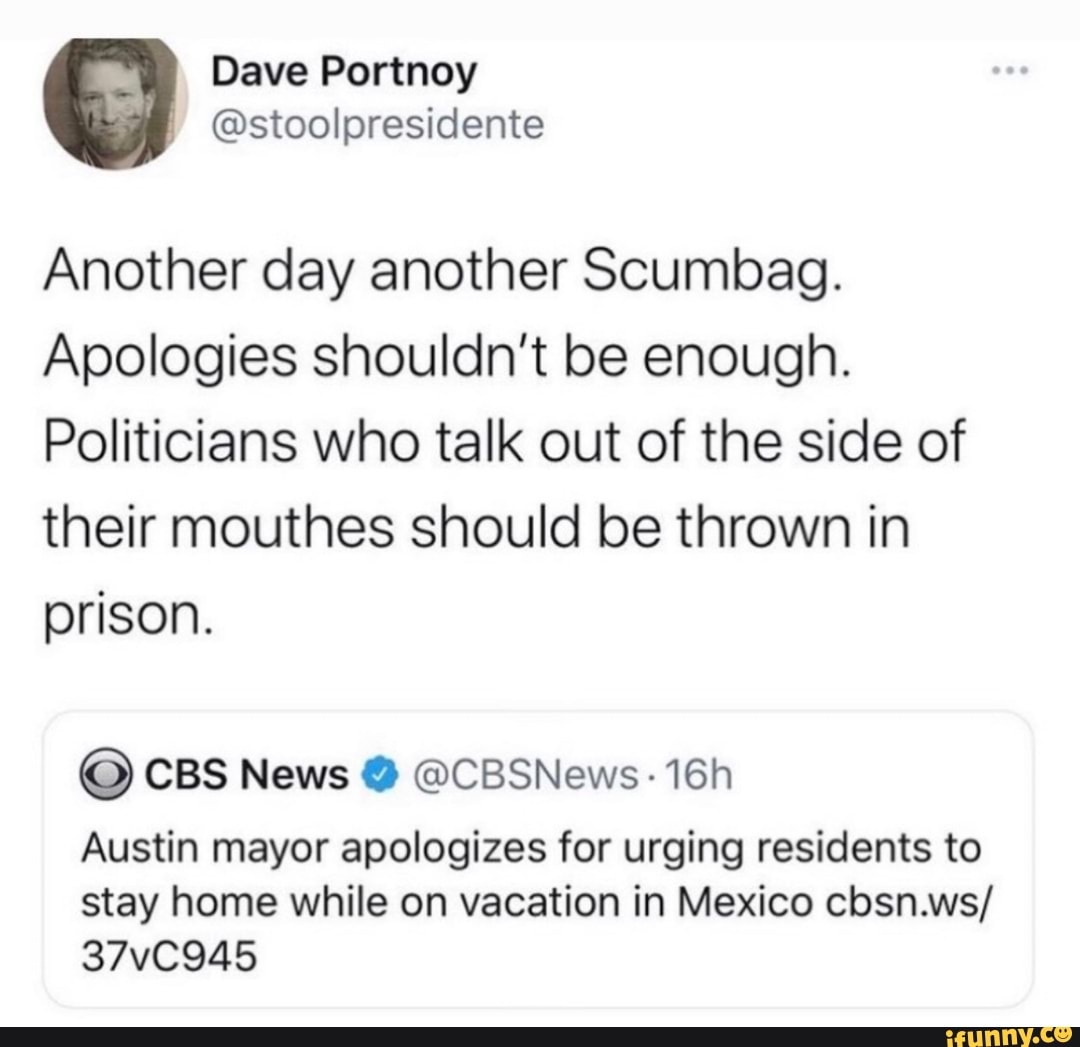Open Dave Portnoy's profile picture

coord(115,103)
